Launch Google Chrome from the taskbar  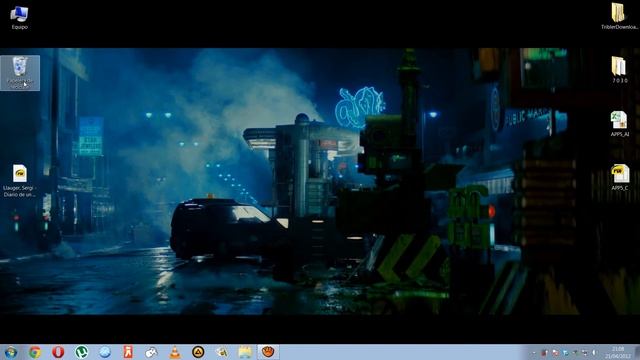click(35, 352)
